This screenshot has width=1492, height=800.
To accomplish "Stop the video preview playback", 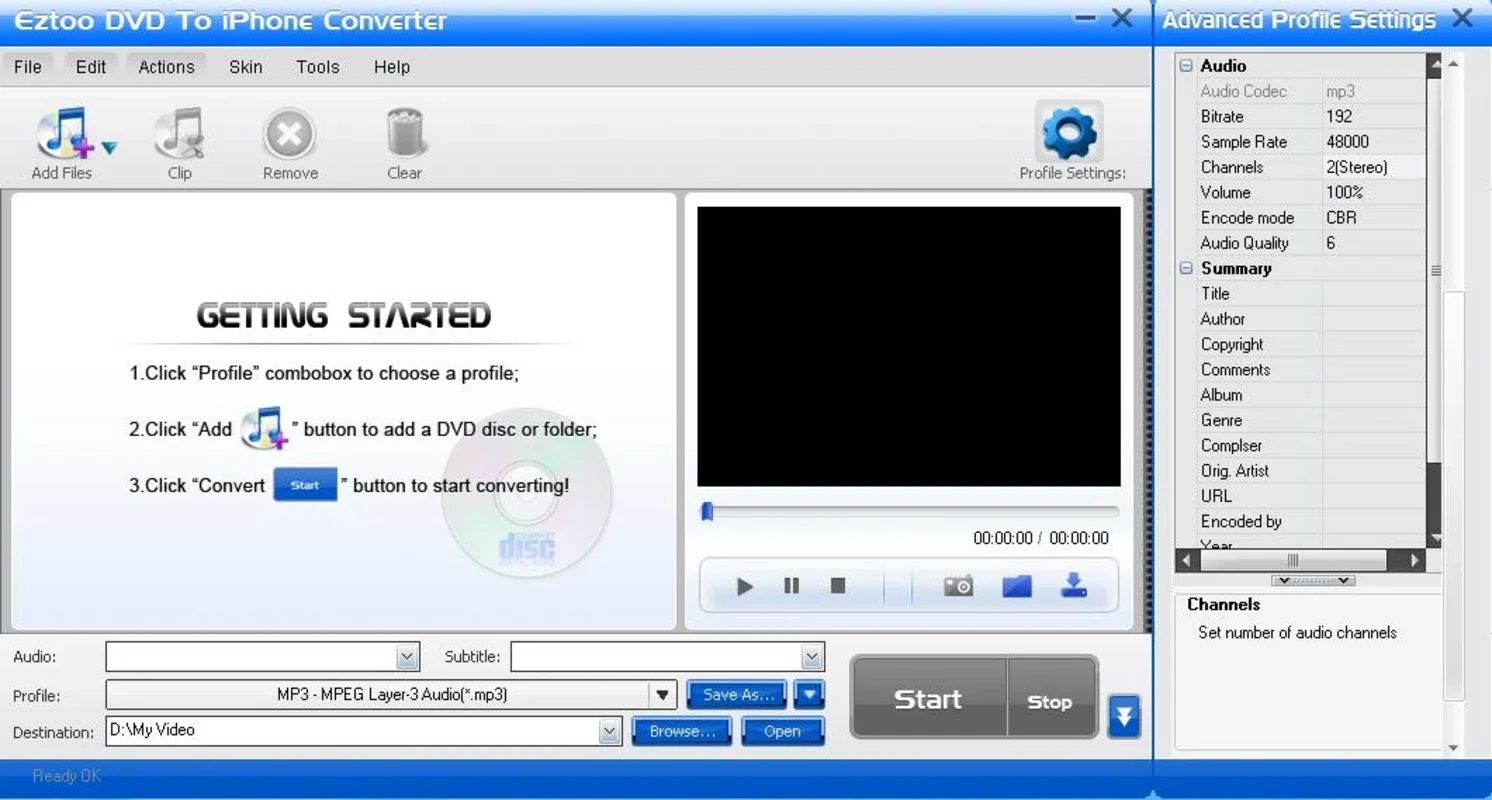I will 838,586.
